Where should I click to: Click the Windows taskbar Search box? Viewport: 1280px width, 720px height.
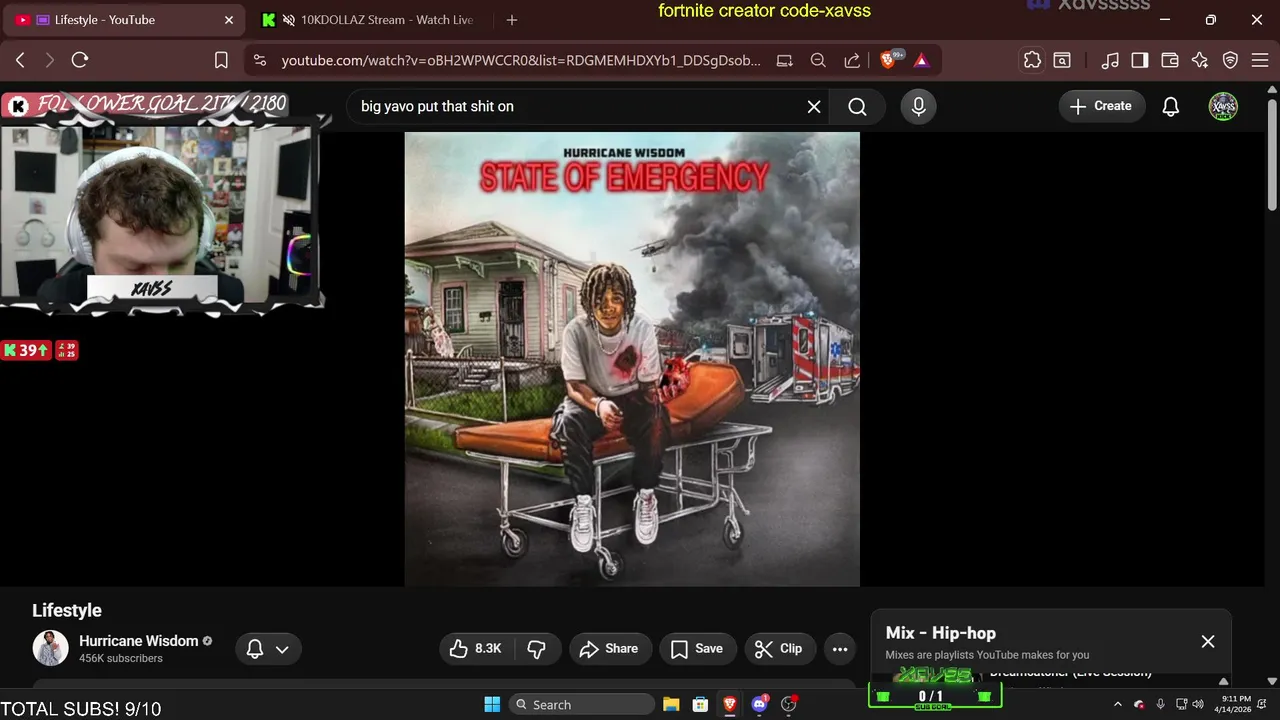(581, 704)
